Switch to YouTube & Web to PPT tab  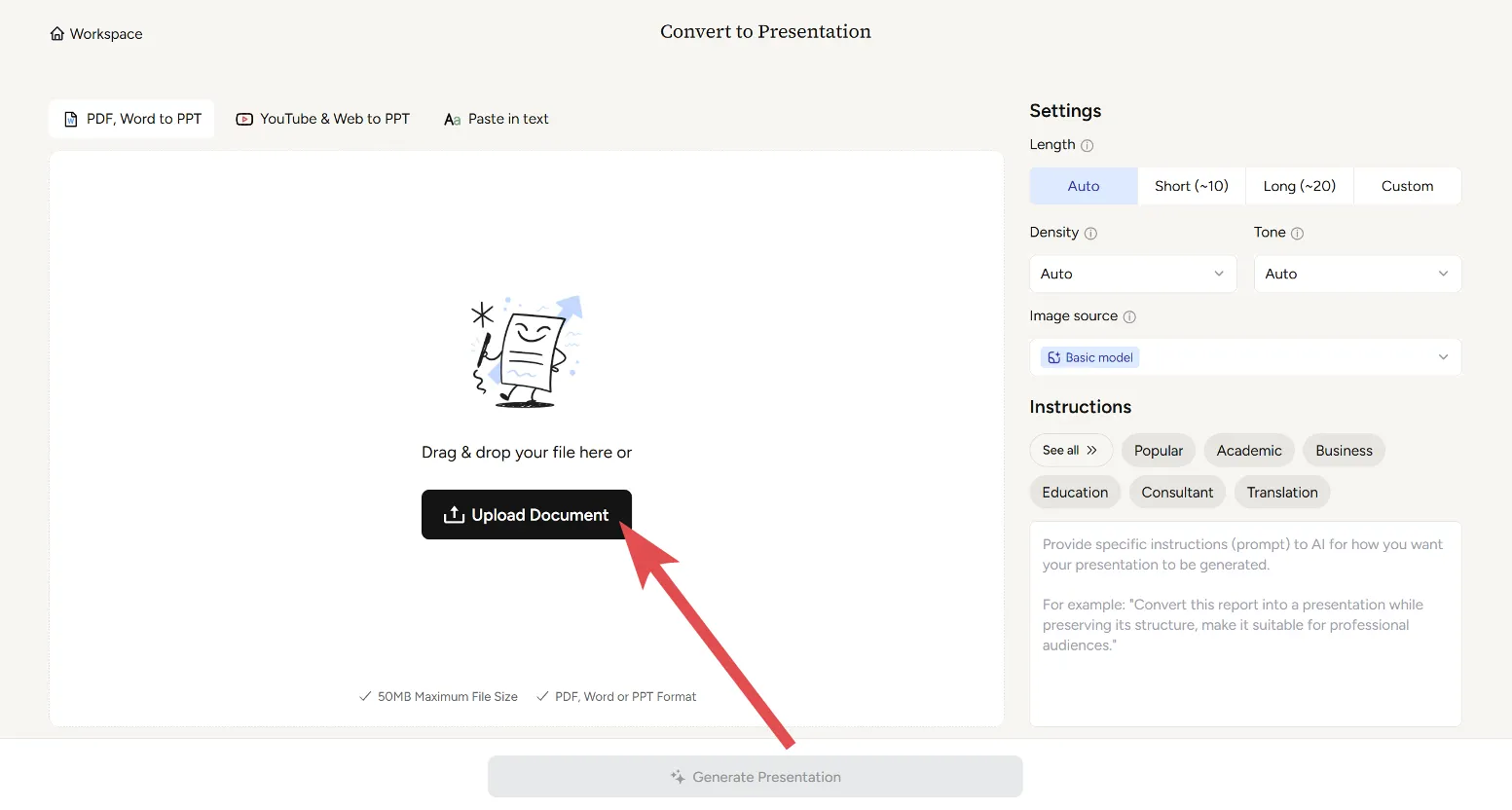[323, 119]
